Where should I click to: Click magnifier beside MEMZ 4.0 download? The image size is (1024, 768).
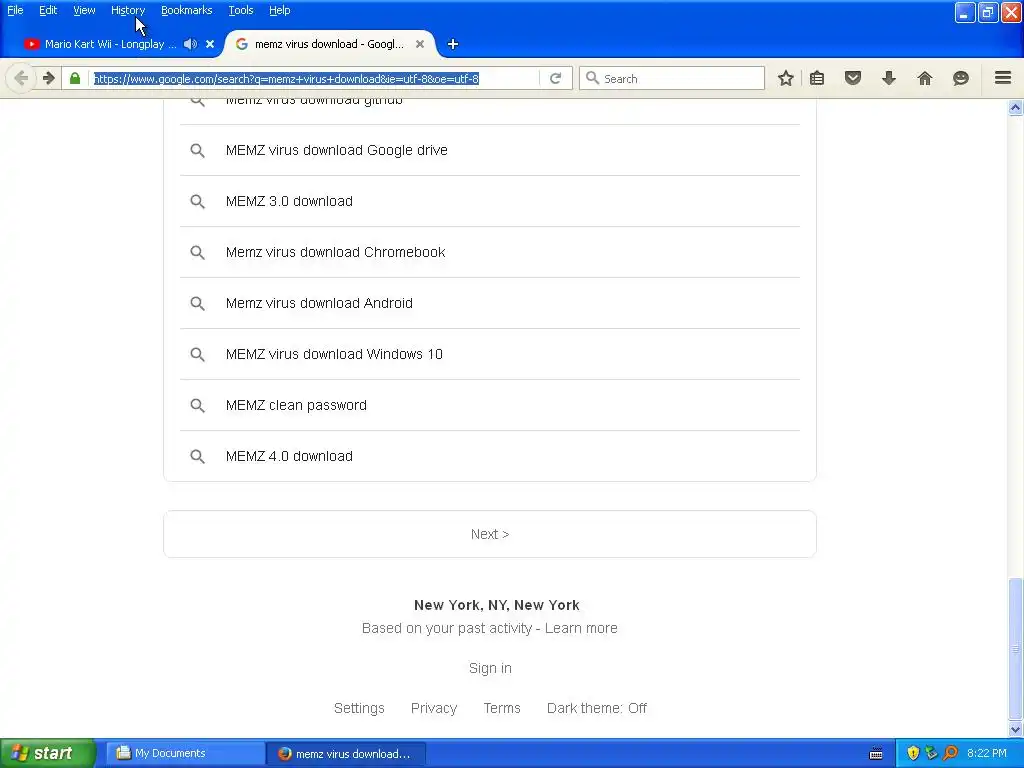(x=197, y=456)
